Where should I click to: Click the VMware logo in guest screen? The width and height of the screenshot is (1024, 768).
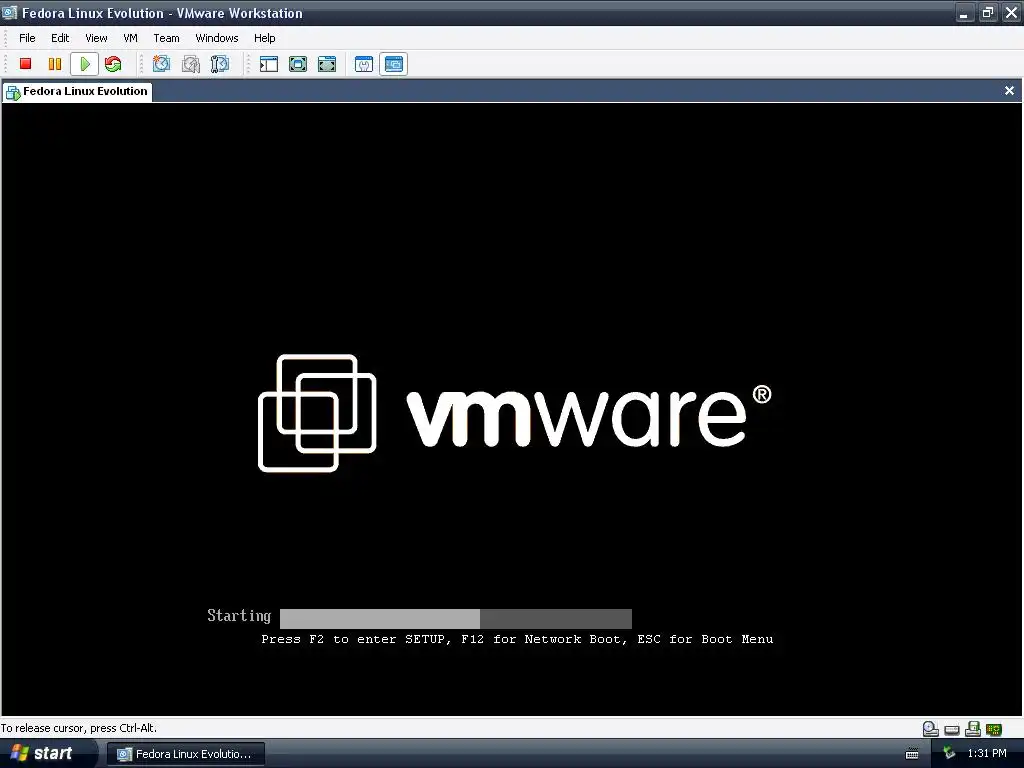tap(515, 413)
